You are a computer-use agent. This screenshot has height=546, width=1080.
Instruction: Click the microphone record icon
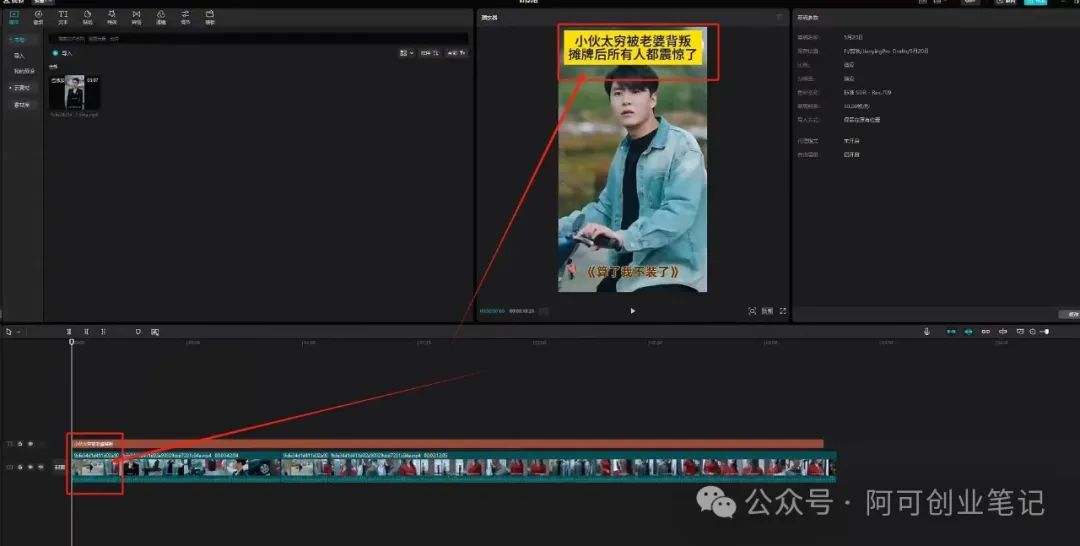(927, 332)
